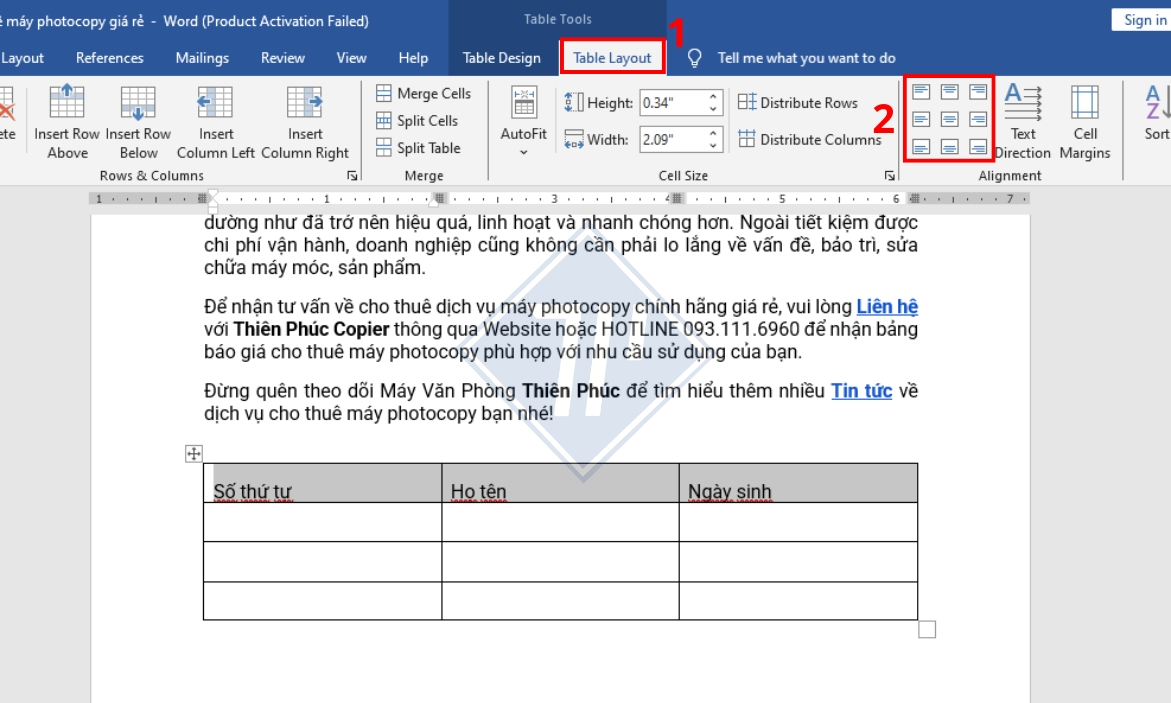The width and height of the screenshot is (1171, 703).
Task: Select the Align Top Left alignment icon
Action: coord(921,92)
